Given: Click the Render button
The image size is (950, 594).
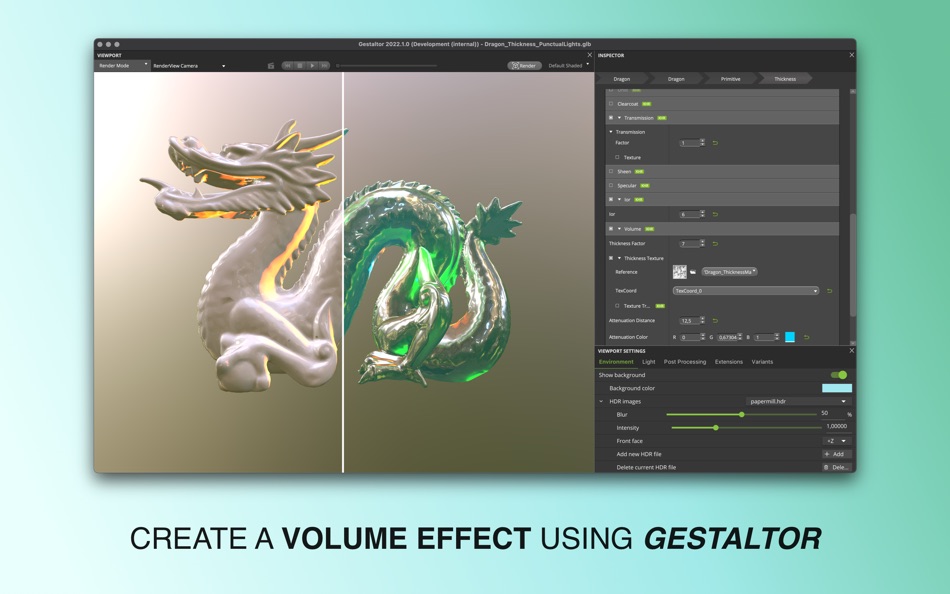Looking at the screenshot, I should pos(524,65).
